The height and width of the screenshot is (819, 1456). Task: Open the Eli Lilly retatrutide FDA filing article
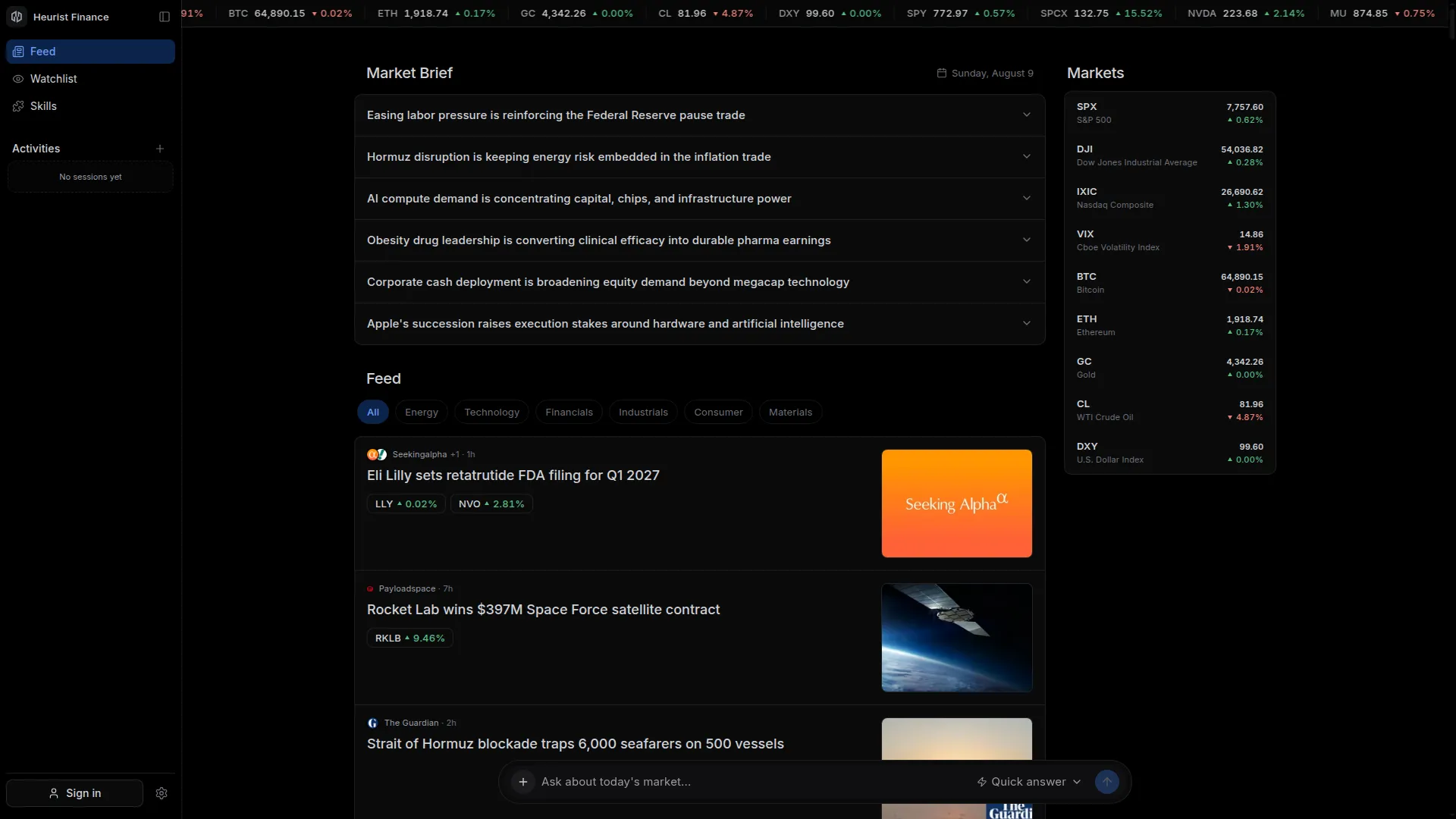click(513, 475)
